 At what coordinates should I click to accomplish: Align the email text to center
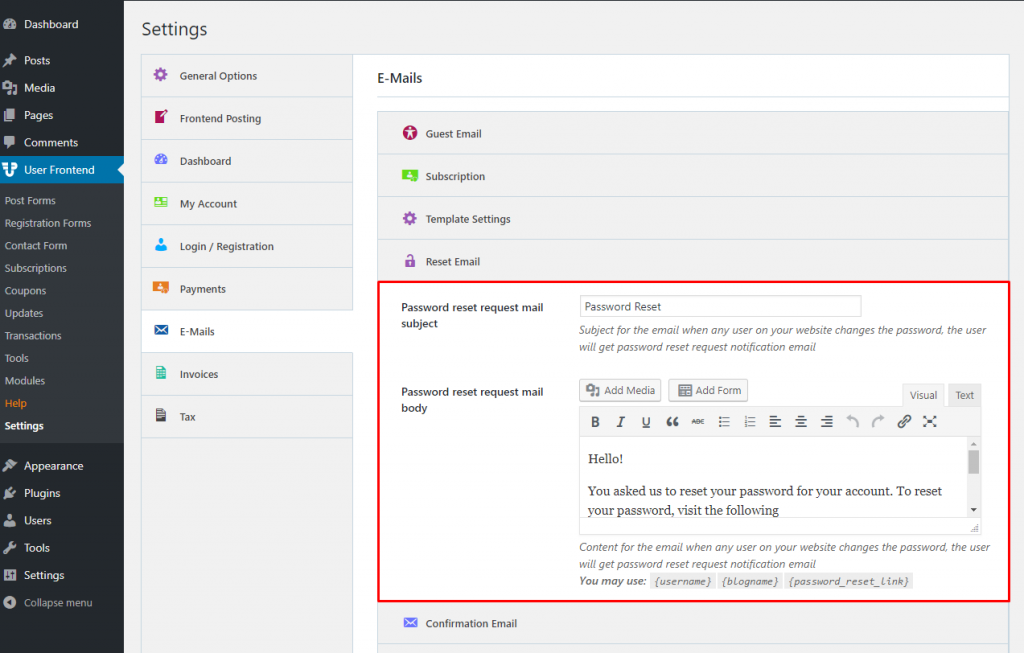(801, 421)
